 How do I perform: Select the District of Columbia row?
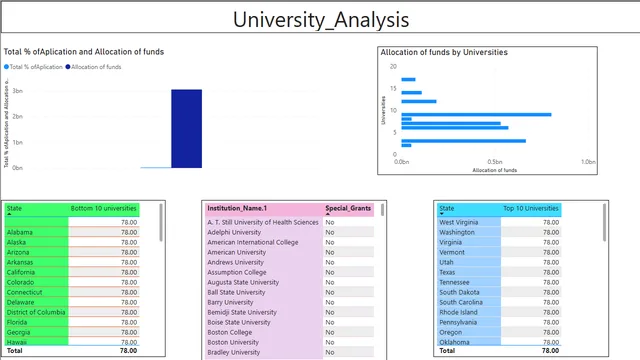[72, 312]
